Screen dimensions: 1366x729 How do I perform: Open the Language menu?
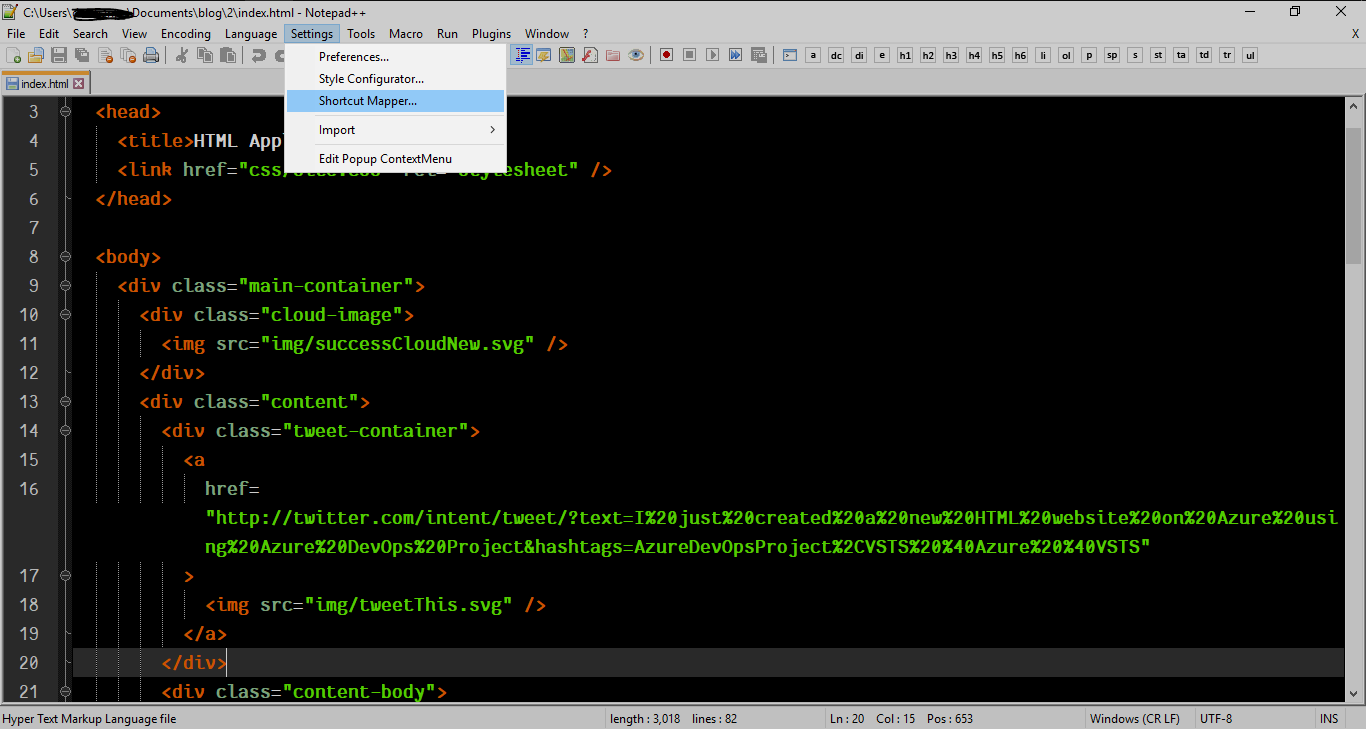[251, 33]
